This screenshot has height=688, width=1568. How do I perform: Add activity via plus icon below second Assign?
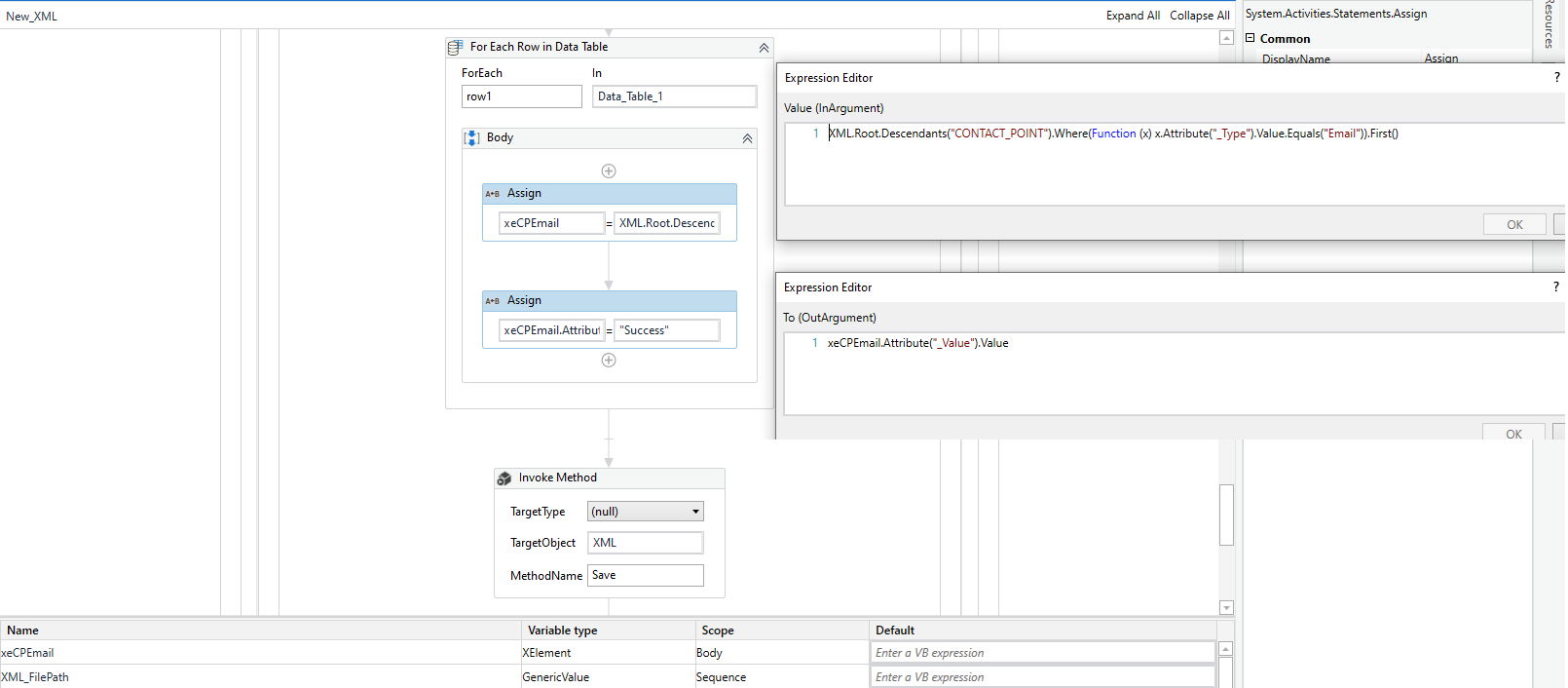609,361
